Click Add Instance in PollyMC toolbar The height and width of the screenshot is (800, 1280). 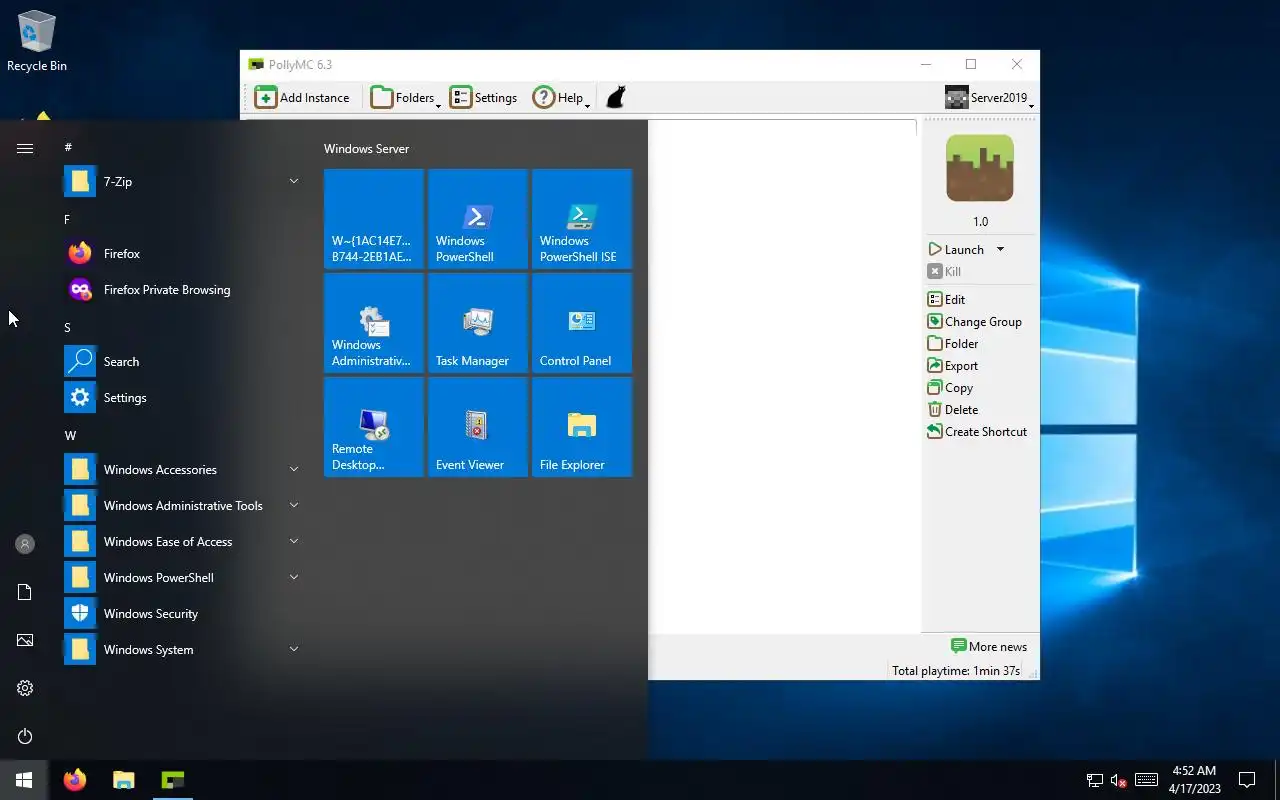click(302, 97)
